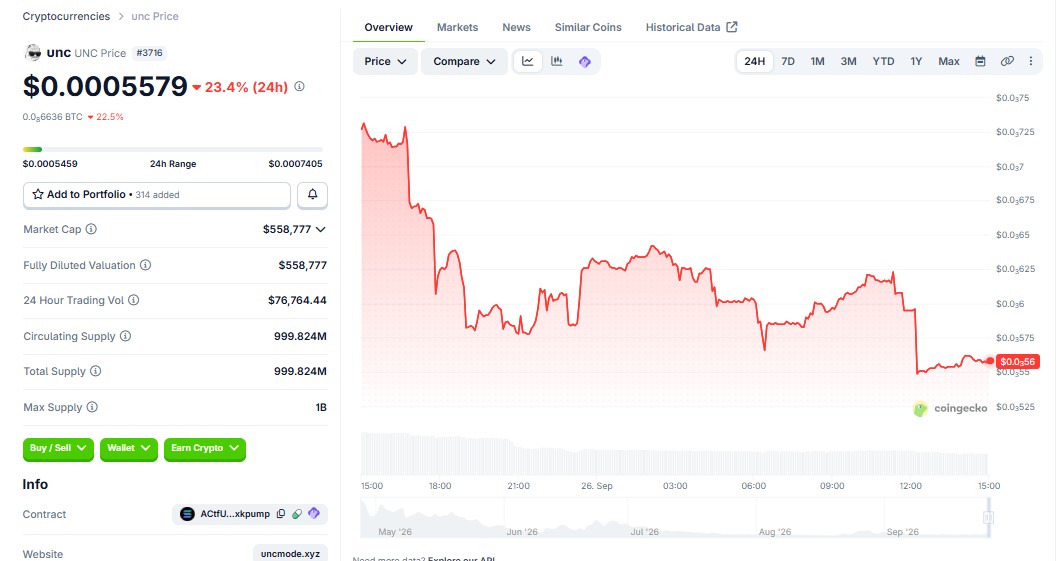Click the unc coin avatar image
The image size is (1057, 561).
coord(32,53)
